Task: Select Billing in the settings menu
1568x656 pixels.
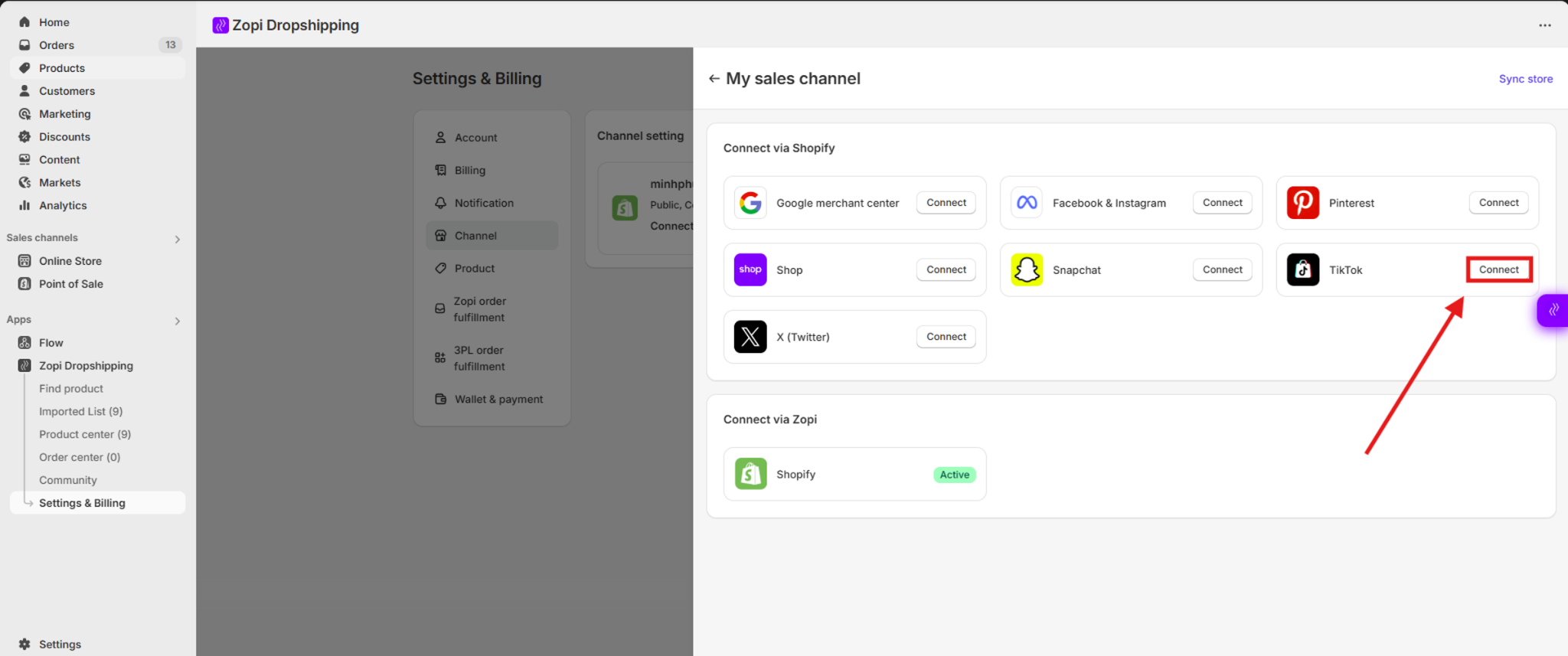Action: pyautogui.click(x=492, y=171)
